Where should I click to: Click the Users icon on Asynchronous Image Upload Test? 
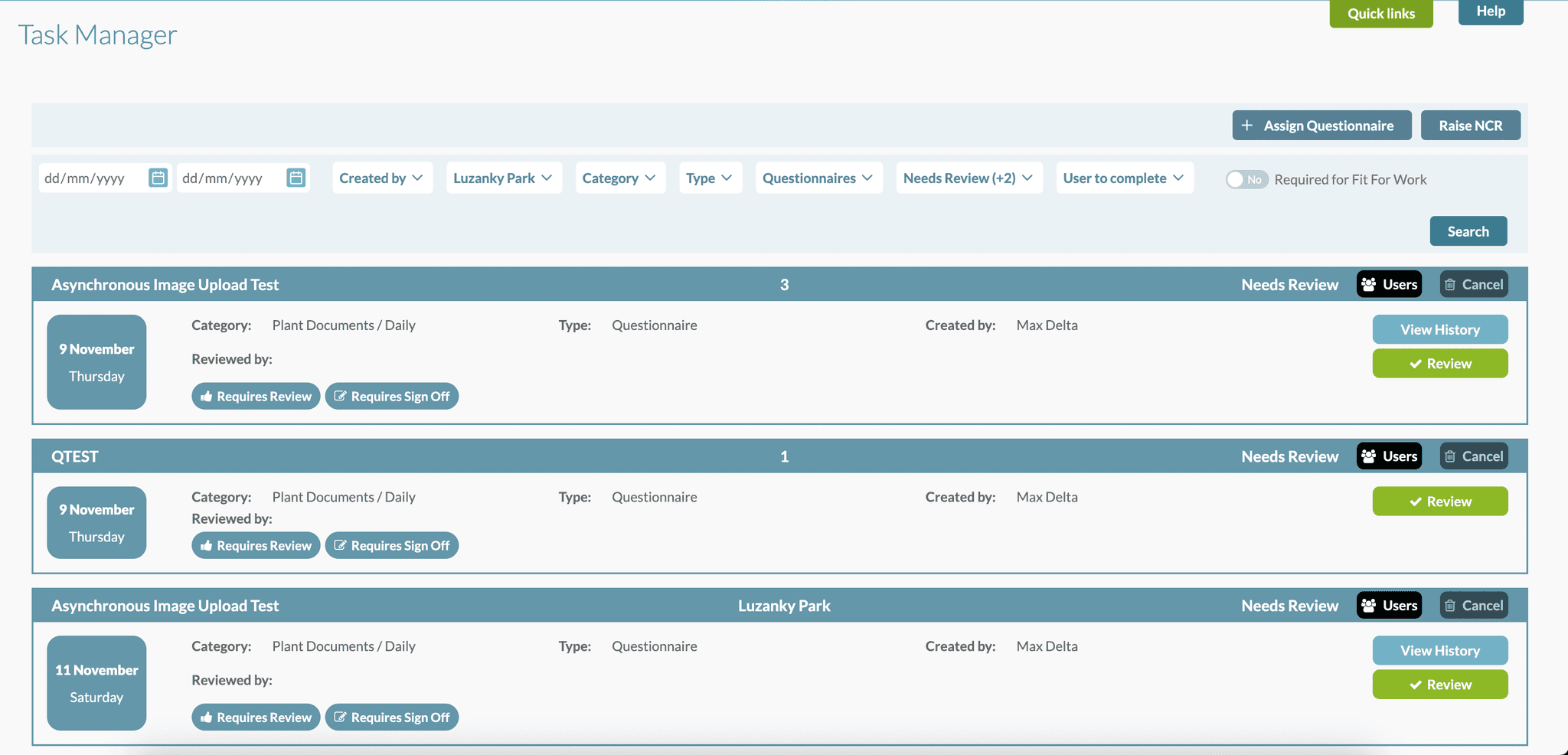(x=1369, y=284)
